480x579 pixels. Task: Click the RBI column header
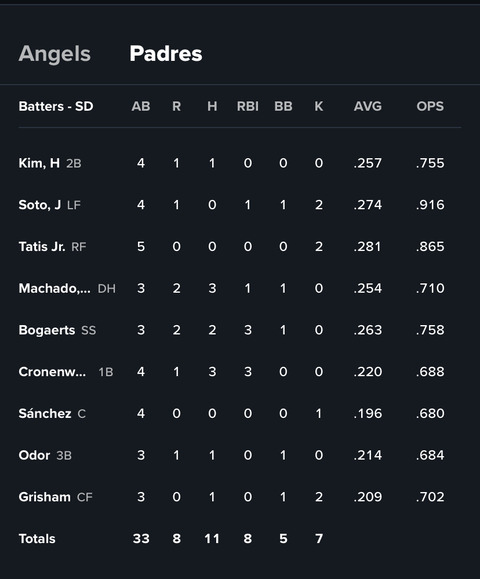248,106
